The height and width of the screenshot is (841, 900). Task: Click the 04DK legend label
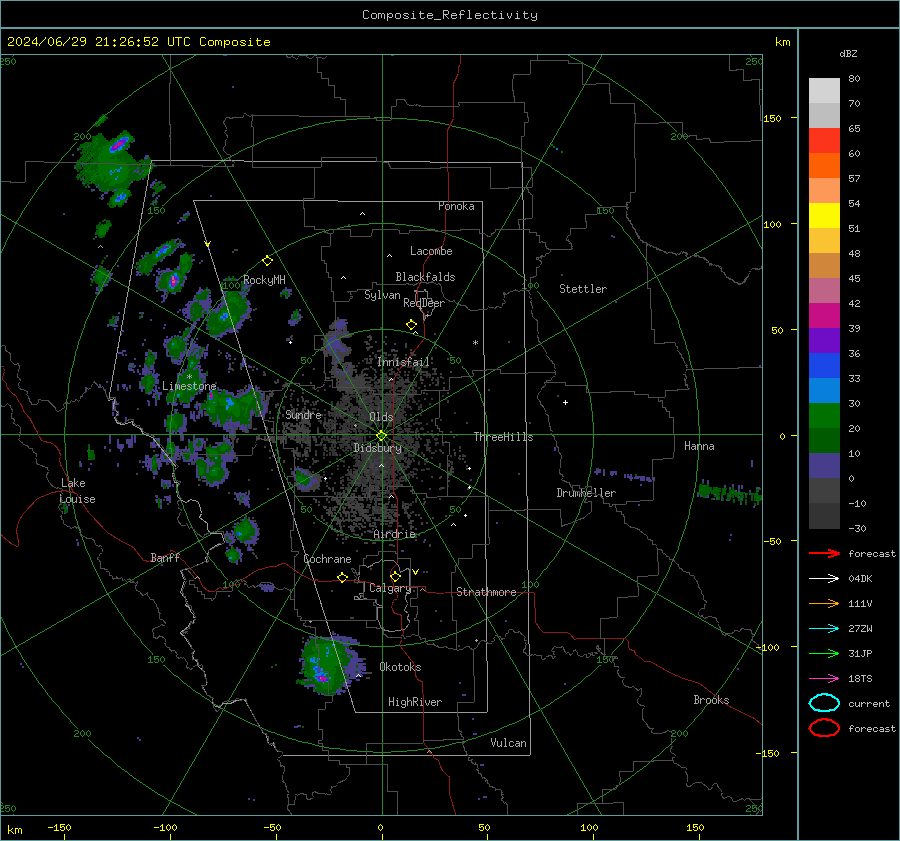860,579
